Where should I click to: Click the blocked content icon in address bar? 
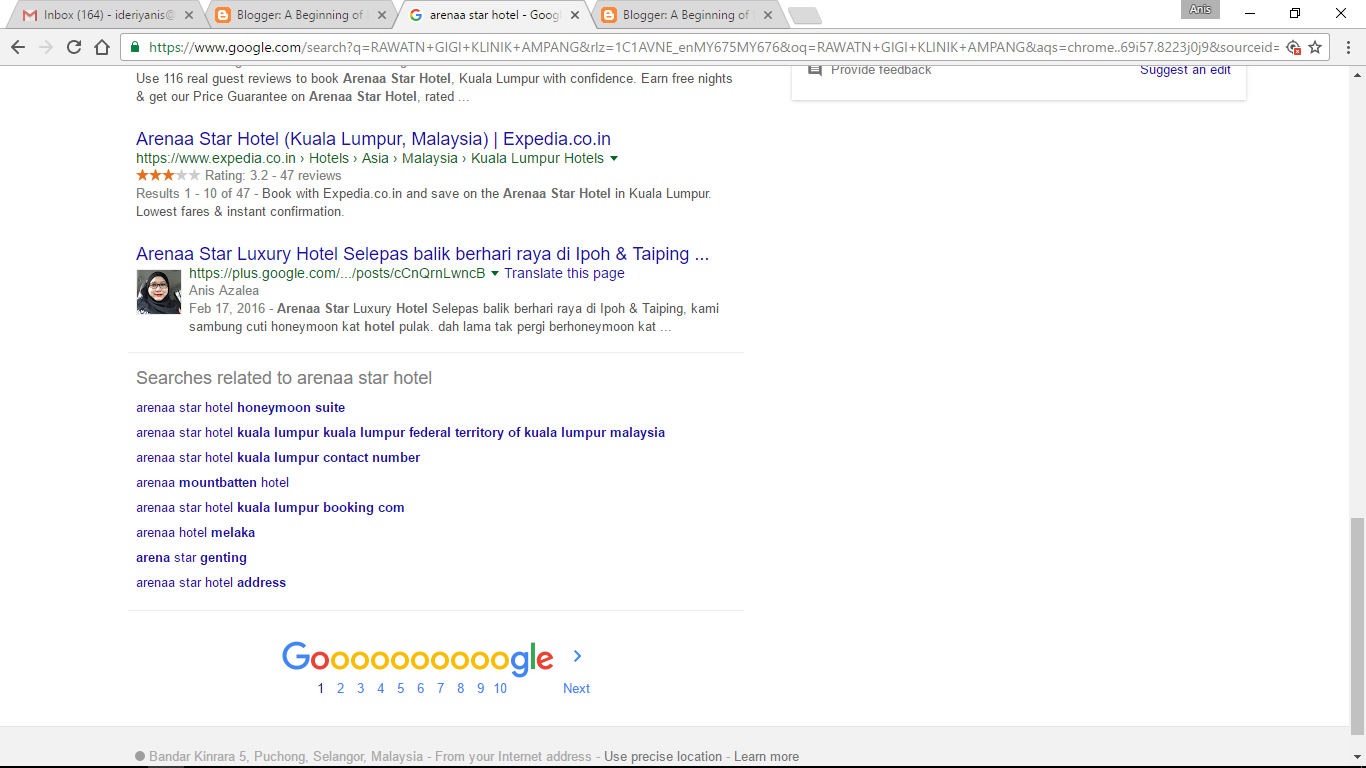[1292, 47]
